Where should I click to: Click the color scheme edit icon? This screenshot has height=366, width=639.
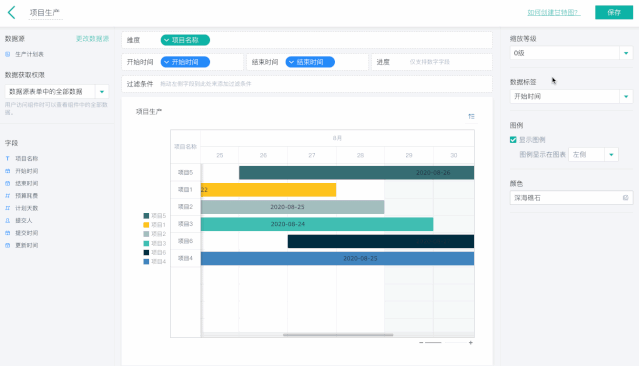626,198
